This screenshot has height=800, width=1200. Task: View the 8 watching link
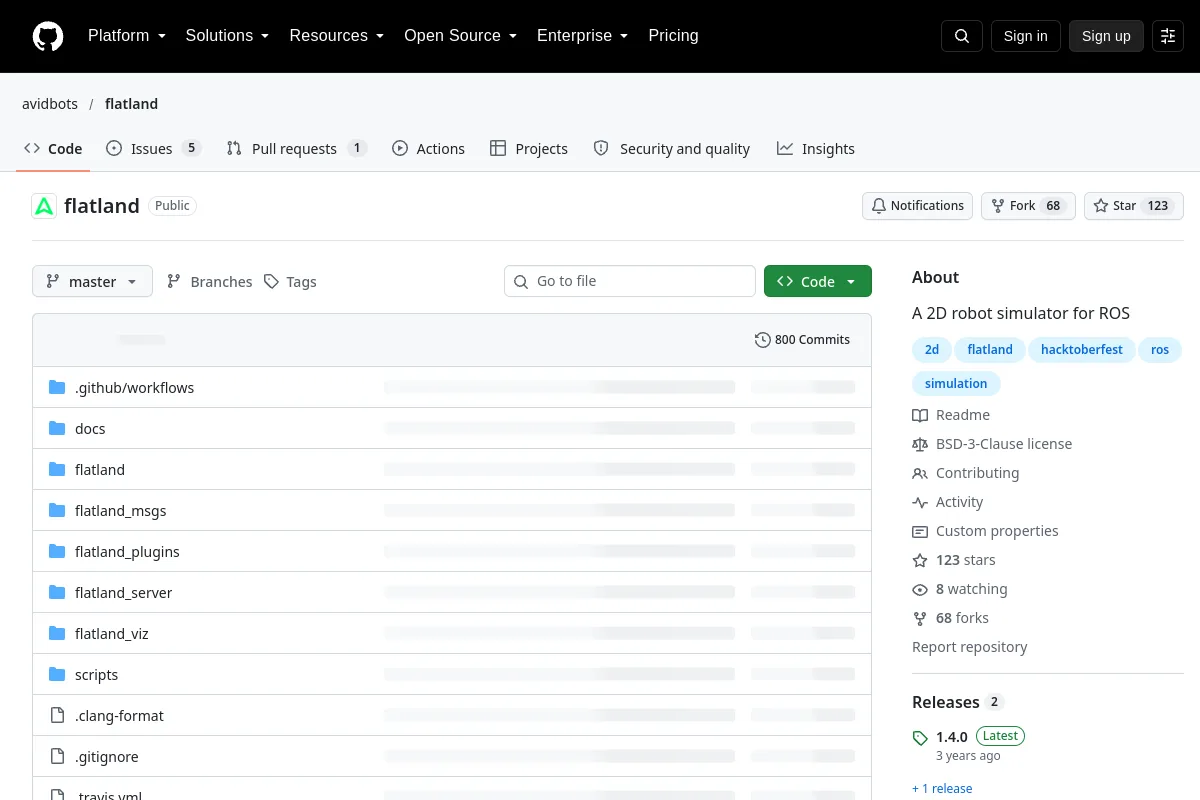[x=960, y=589]
